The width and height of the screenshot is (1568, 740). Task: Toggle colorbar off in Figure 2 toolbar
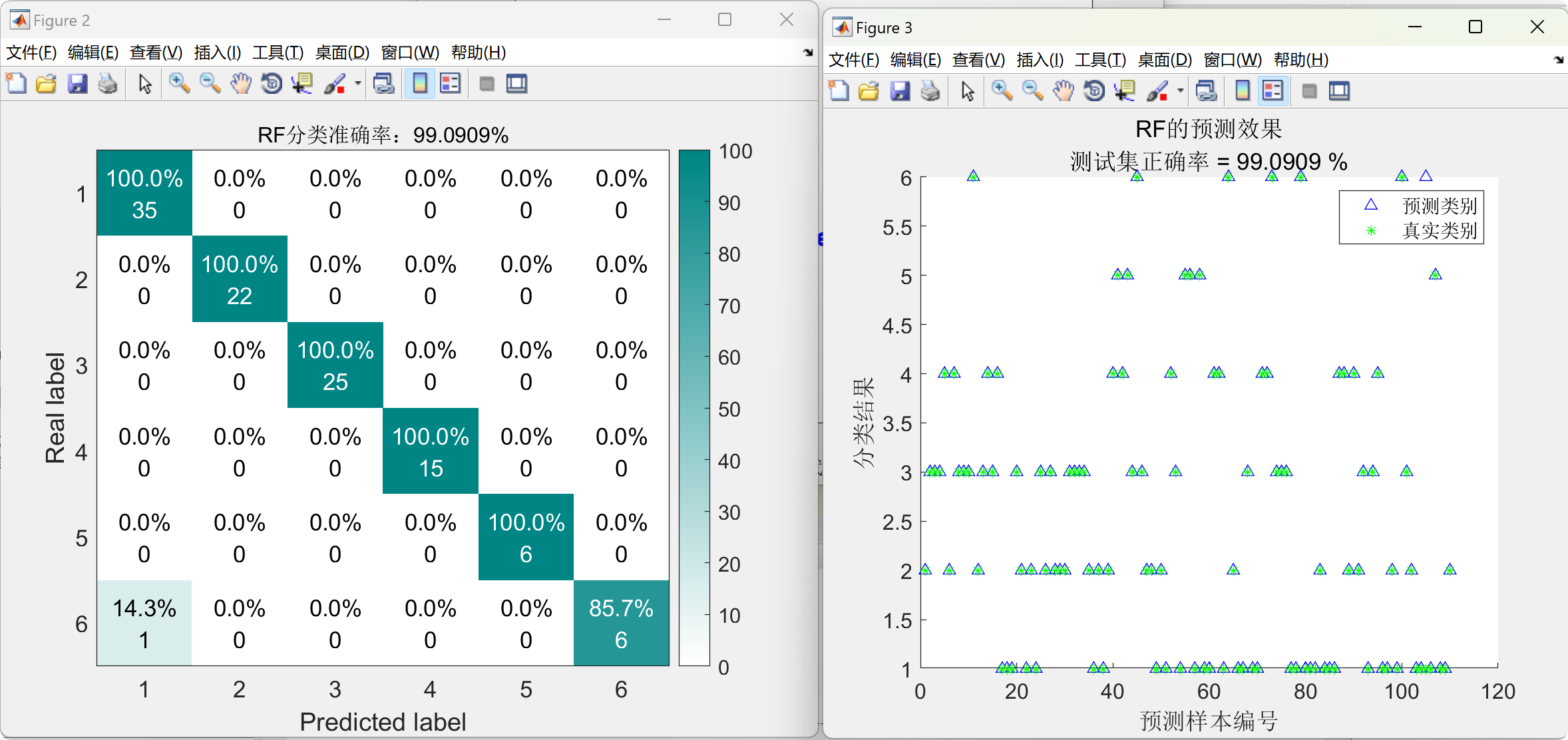pos(420,84)
